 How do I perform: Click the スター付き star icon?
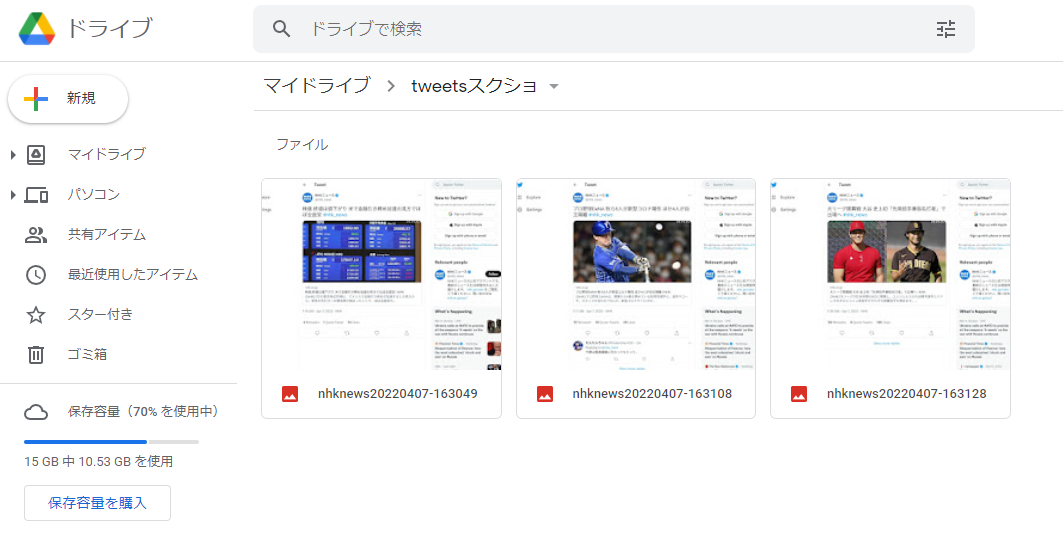36,315
